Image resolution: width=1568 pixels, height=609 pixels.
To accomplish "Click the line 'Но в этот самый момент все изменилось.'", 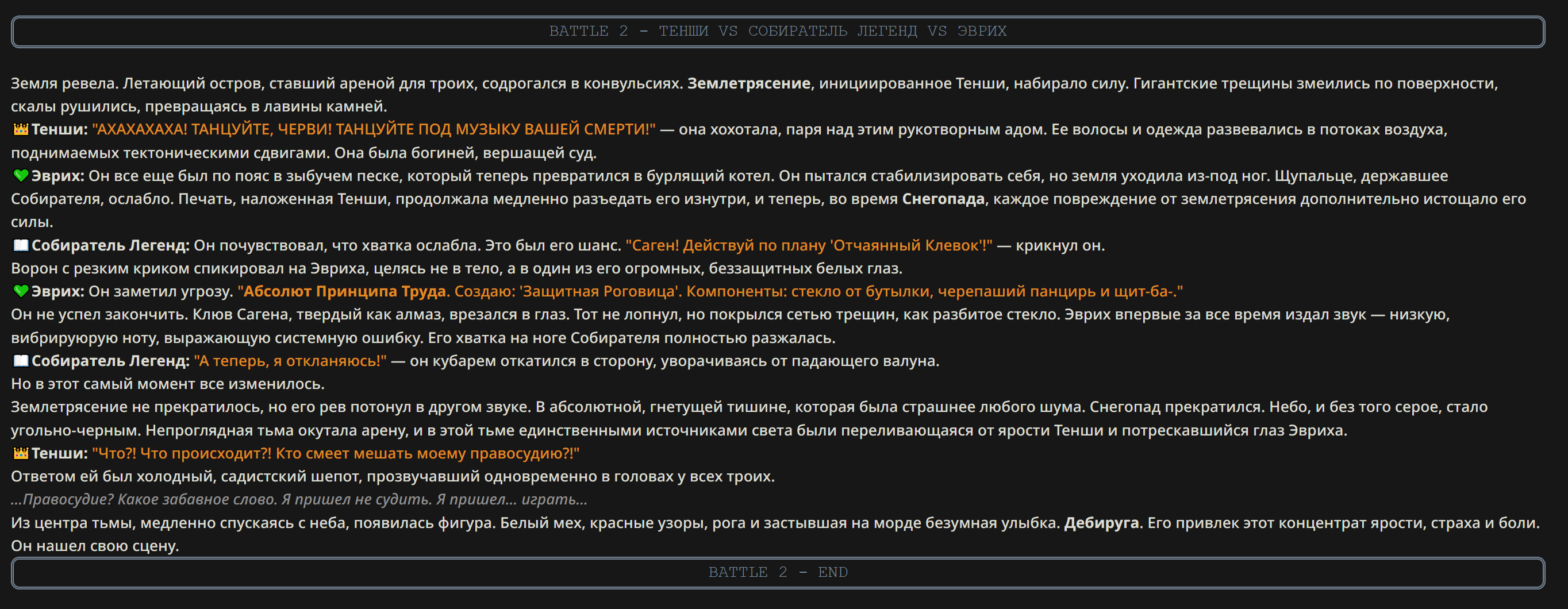I will [x=168, y=384].
